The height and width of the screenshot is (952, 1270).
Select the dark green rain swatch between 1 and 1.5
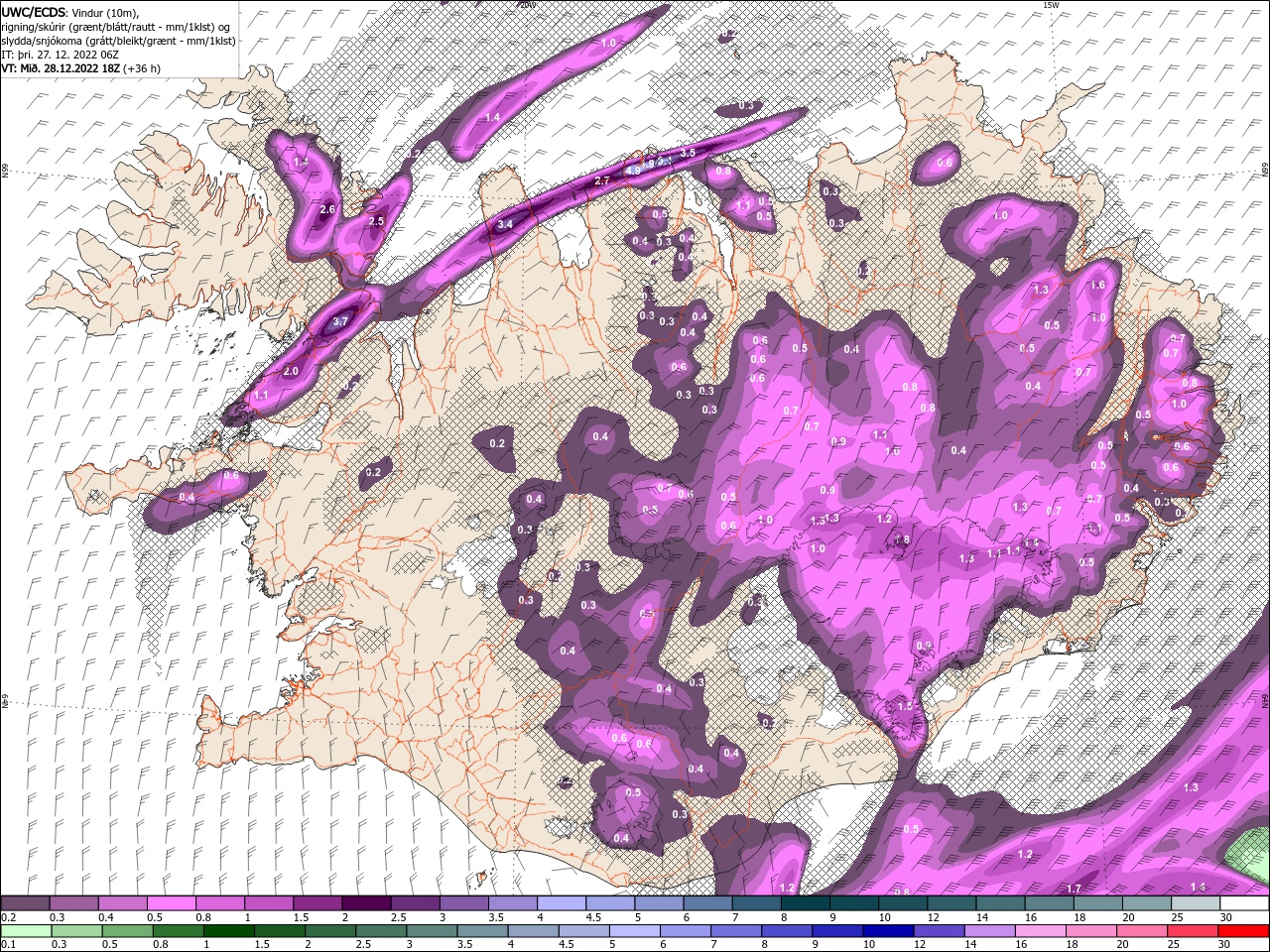tap(228, 930)
